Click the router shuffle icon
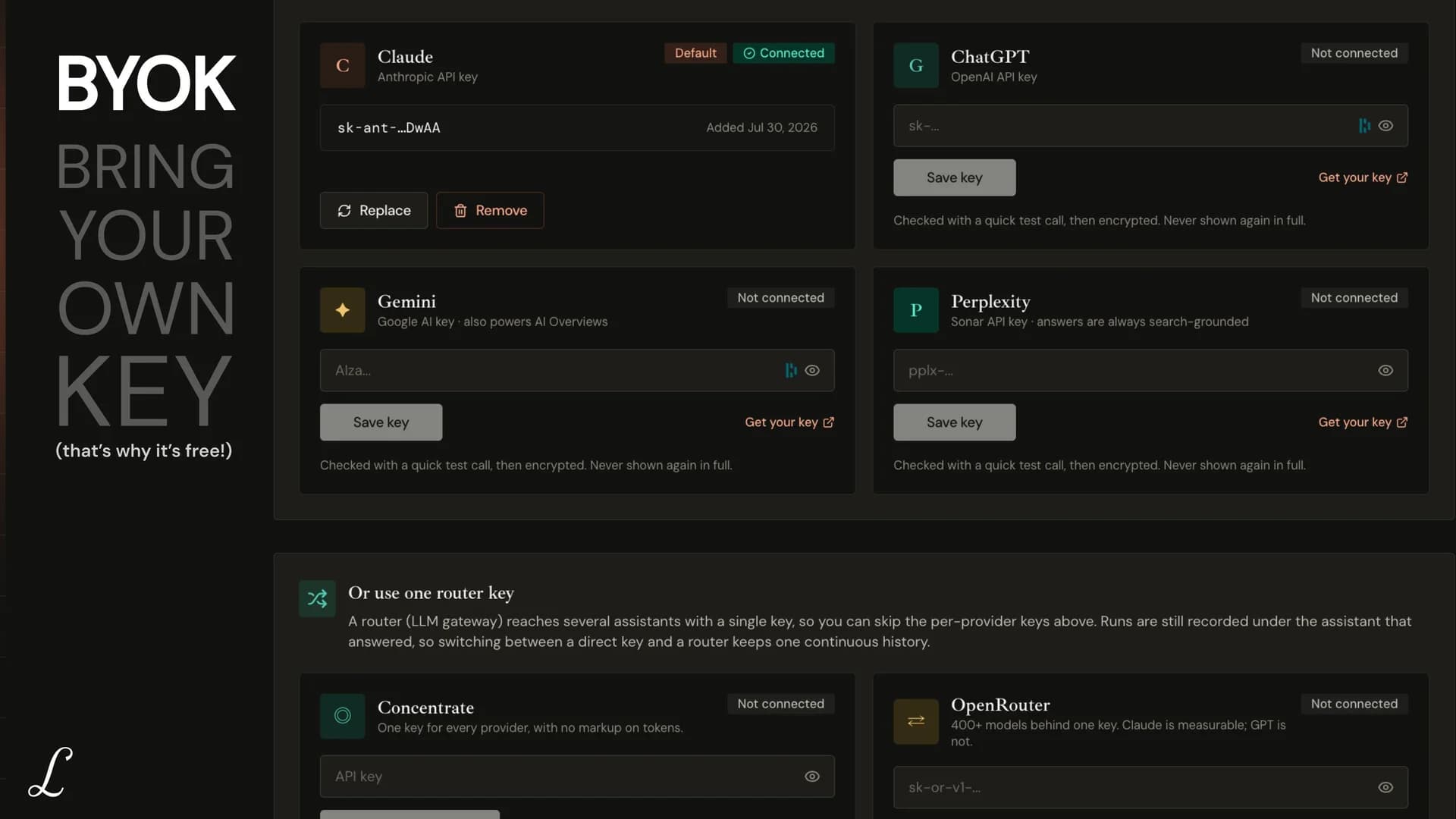Image resolution: width=1456 pixels, height=819 pixels. [x=318, y=599]
